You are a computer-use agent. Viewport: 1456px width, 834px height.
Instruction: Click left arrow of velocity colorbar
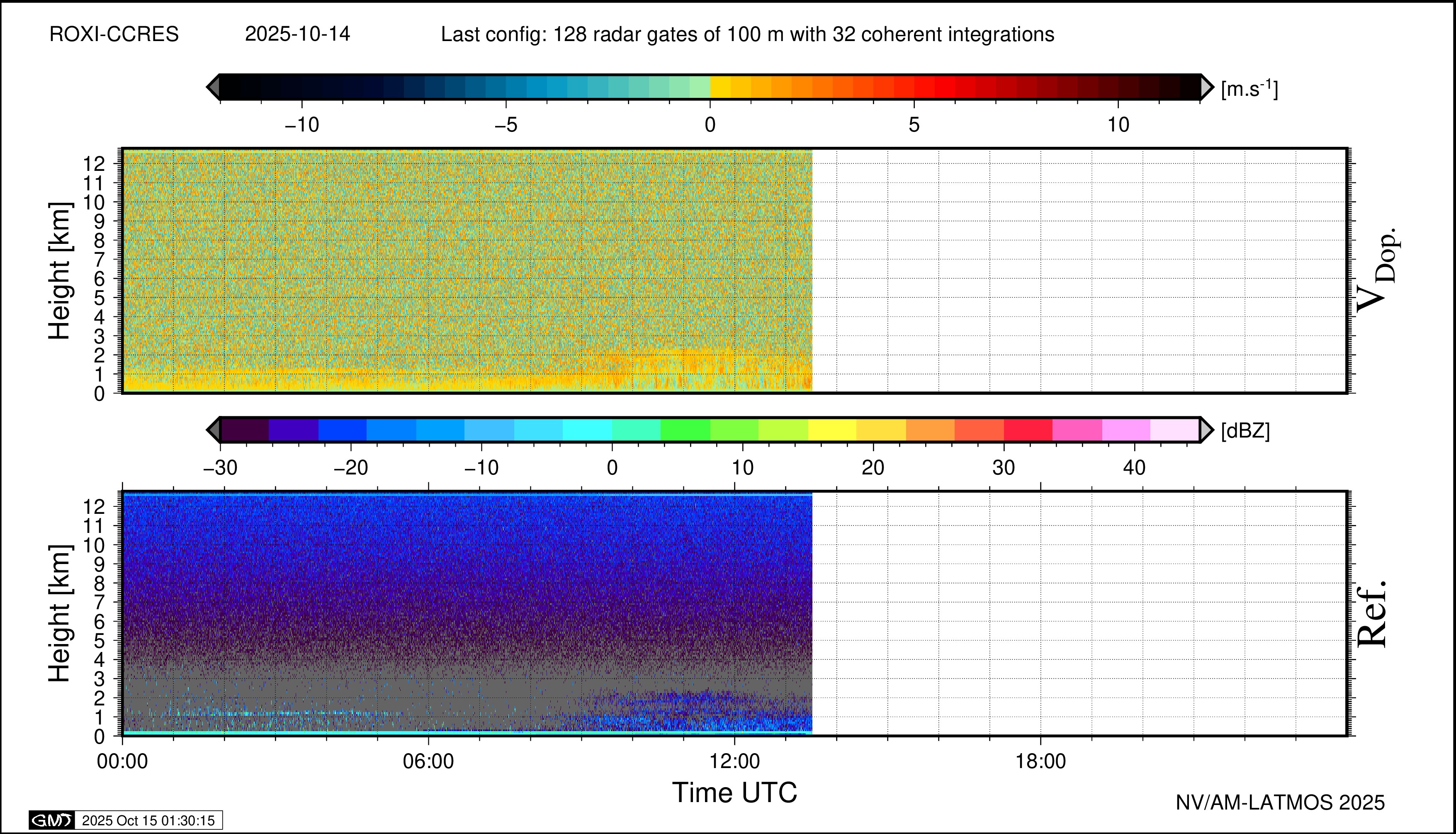(213, 87)
